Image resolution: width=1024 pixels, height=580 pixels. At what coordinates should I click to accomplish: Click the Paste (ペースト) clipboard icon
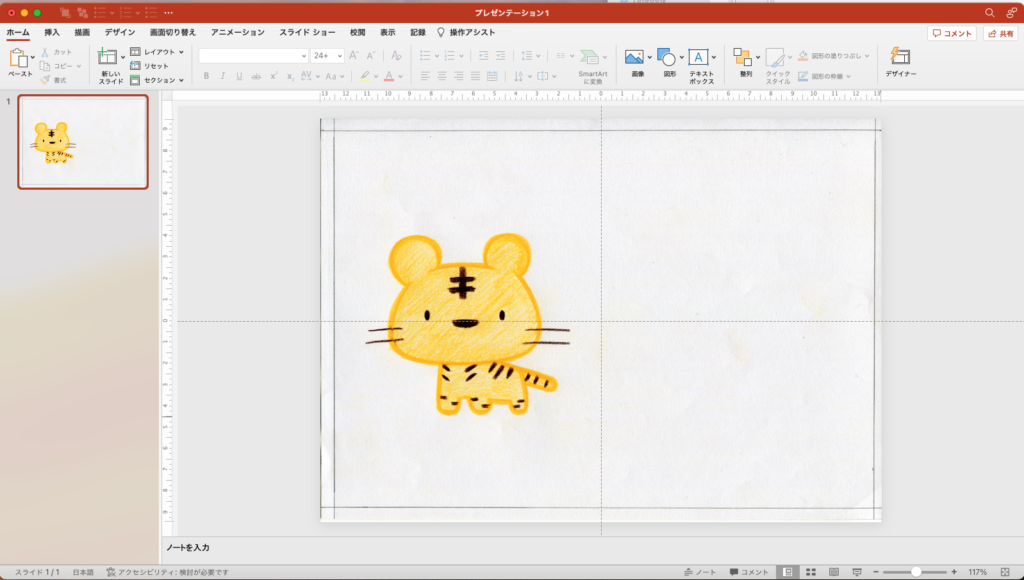point(18,58)
